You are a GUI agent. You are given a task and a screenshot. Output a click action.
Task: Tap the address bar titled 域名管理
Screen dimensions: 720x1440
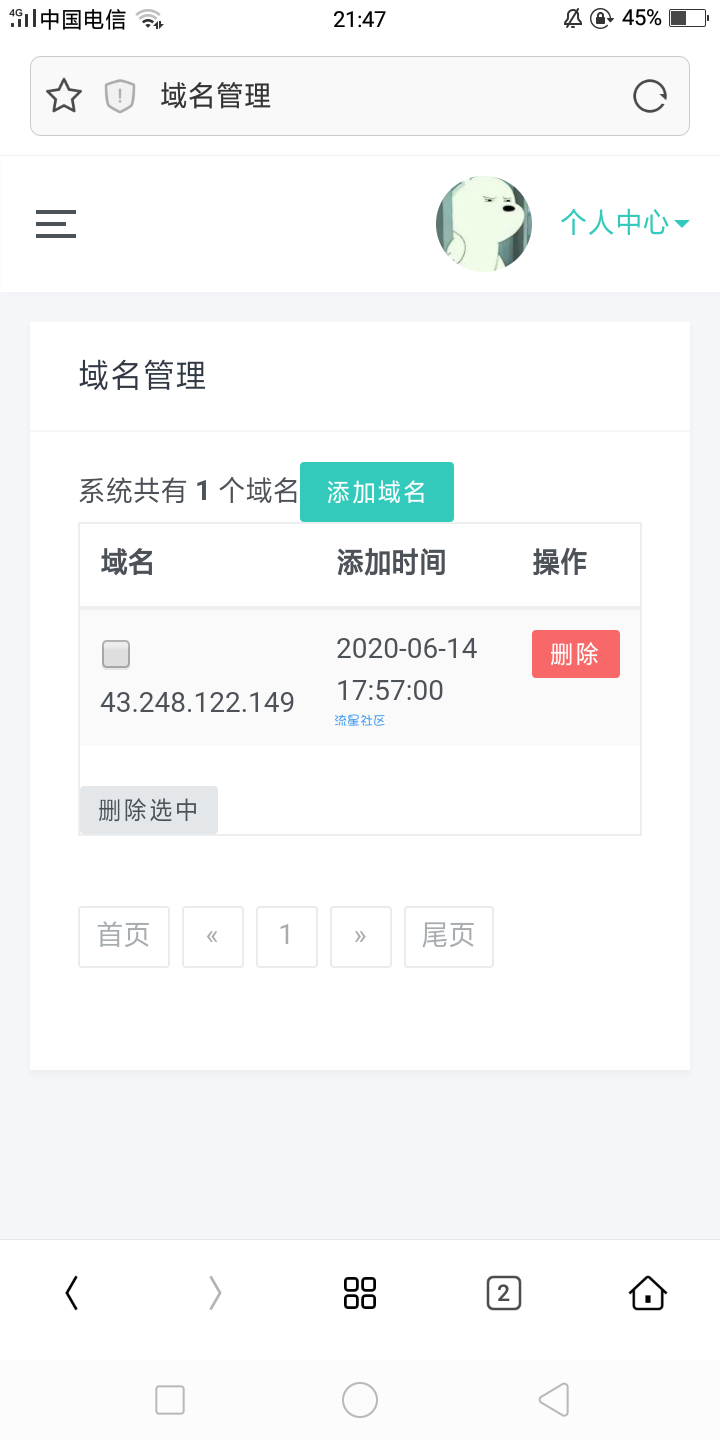360,96
